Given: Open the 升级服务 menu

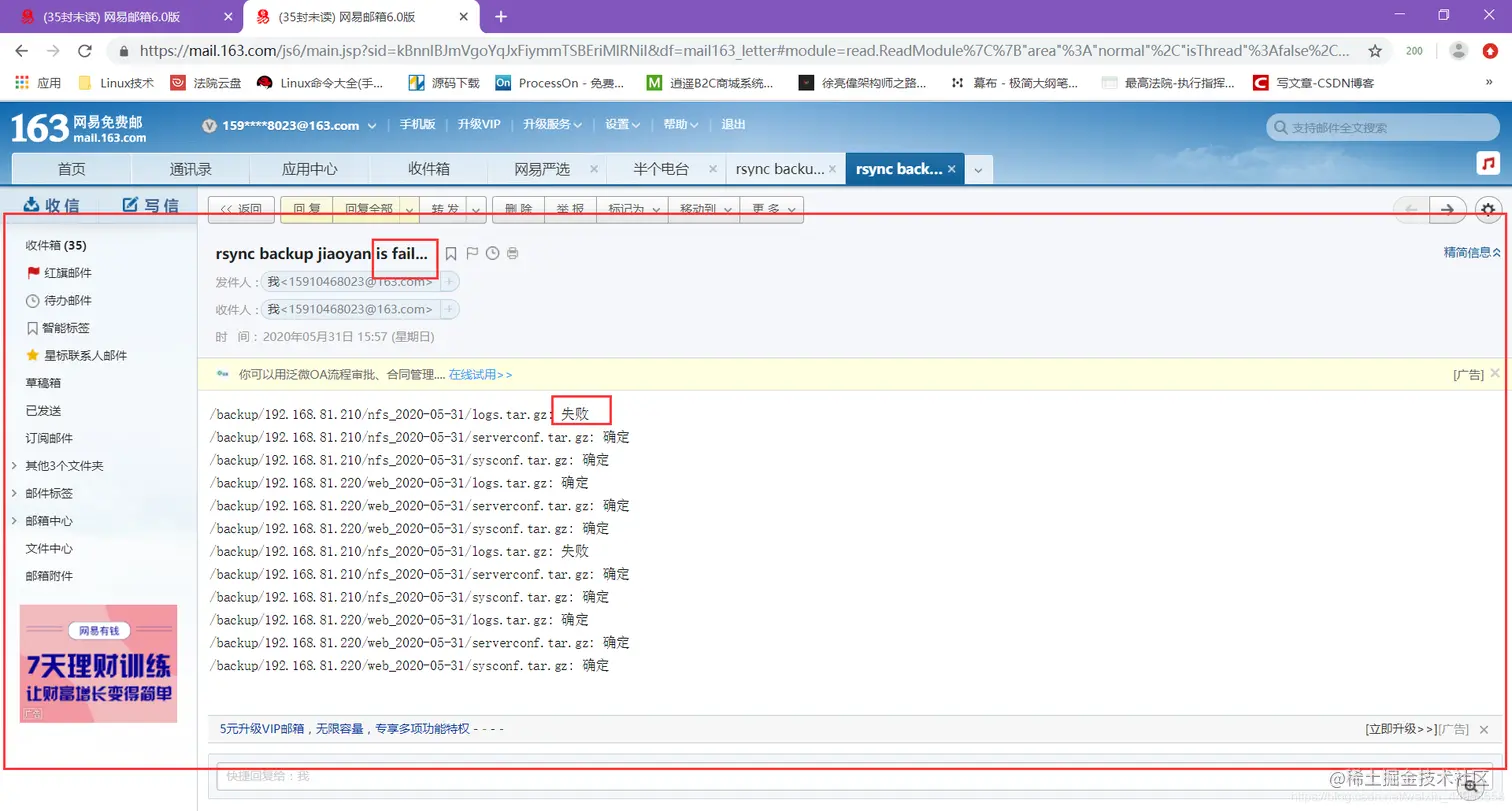Looking at the screenshot, I should point(551,125).
